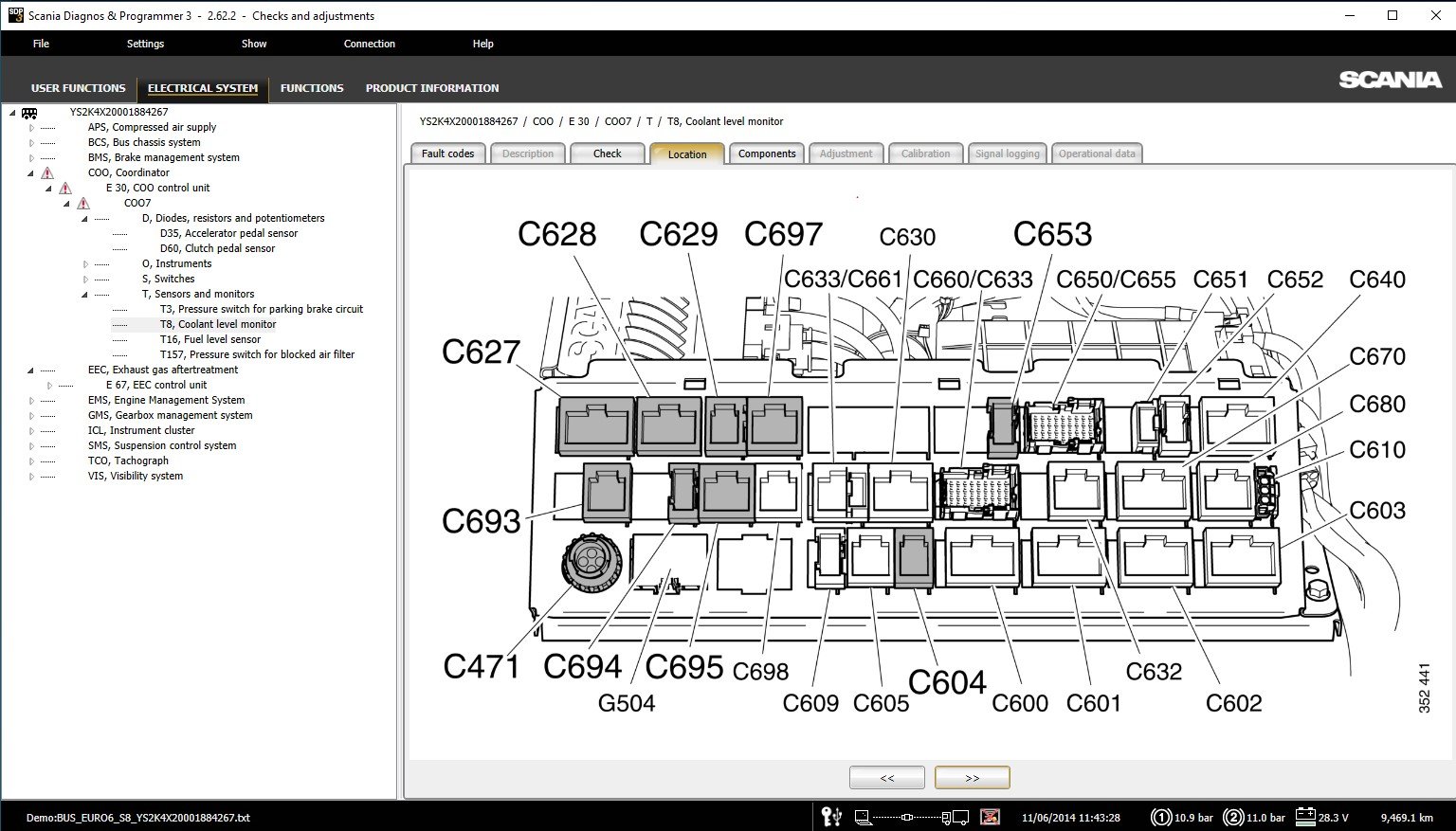Image resolution: width=1456 pixels, height=831 pixels.
Task: Click the bus icon at the tree root
Action: coord(29,113)
